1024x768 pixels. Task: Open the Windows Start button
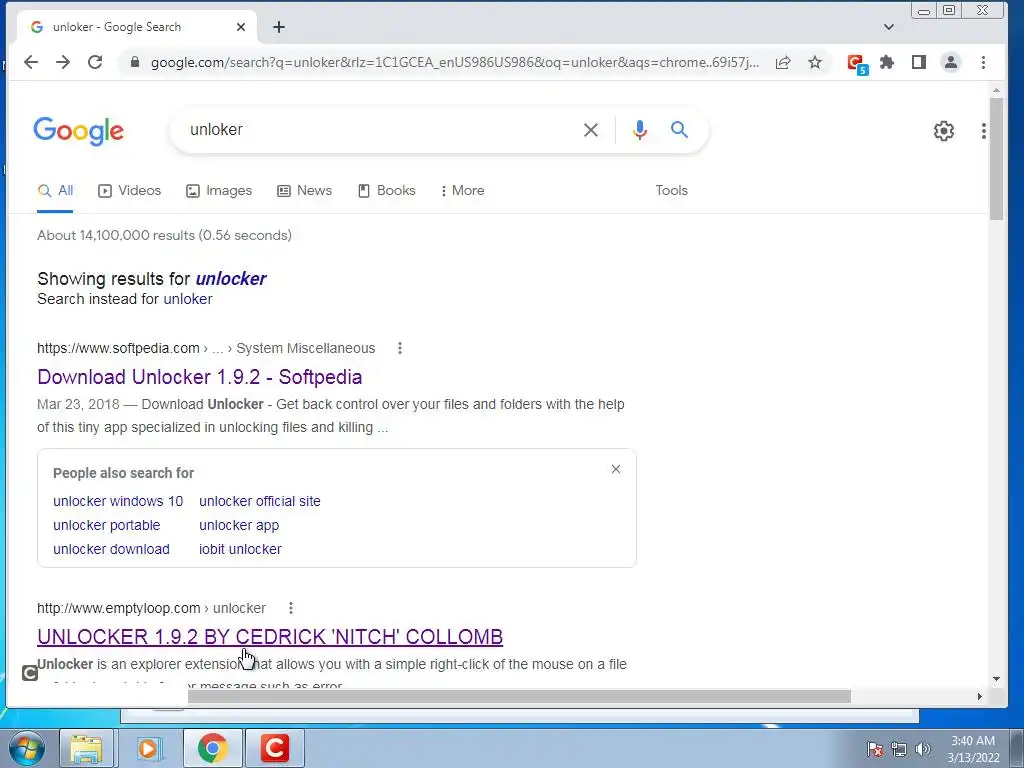(27, 749)
